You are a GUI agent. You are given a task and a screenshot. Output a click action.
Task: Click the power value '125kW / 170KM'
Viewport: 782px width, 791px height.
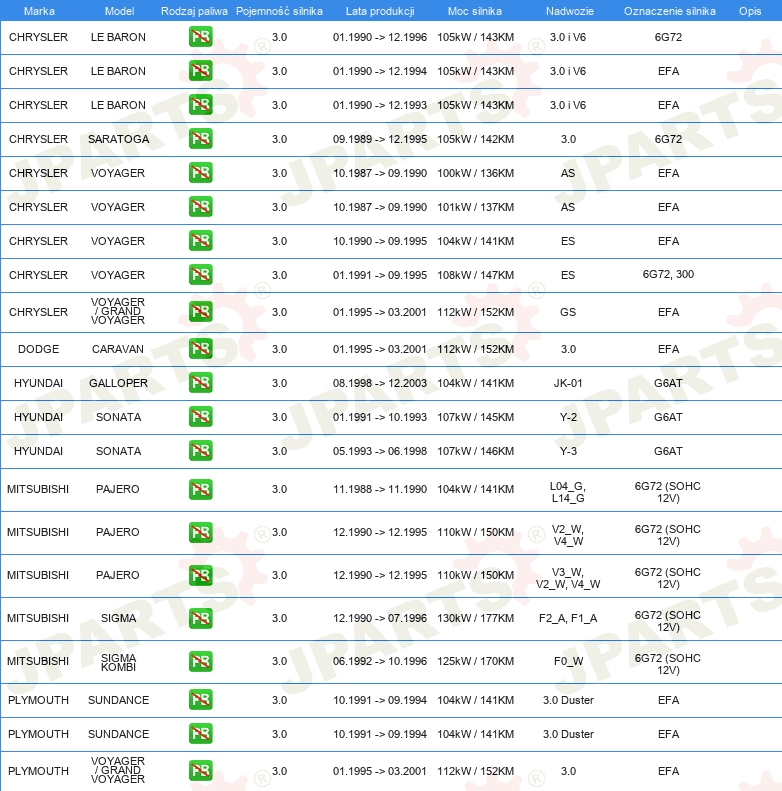[475, 661]
